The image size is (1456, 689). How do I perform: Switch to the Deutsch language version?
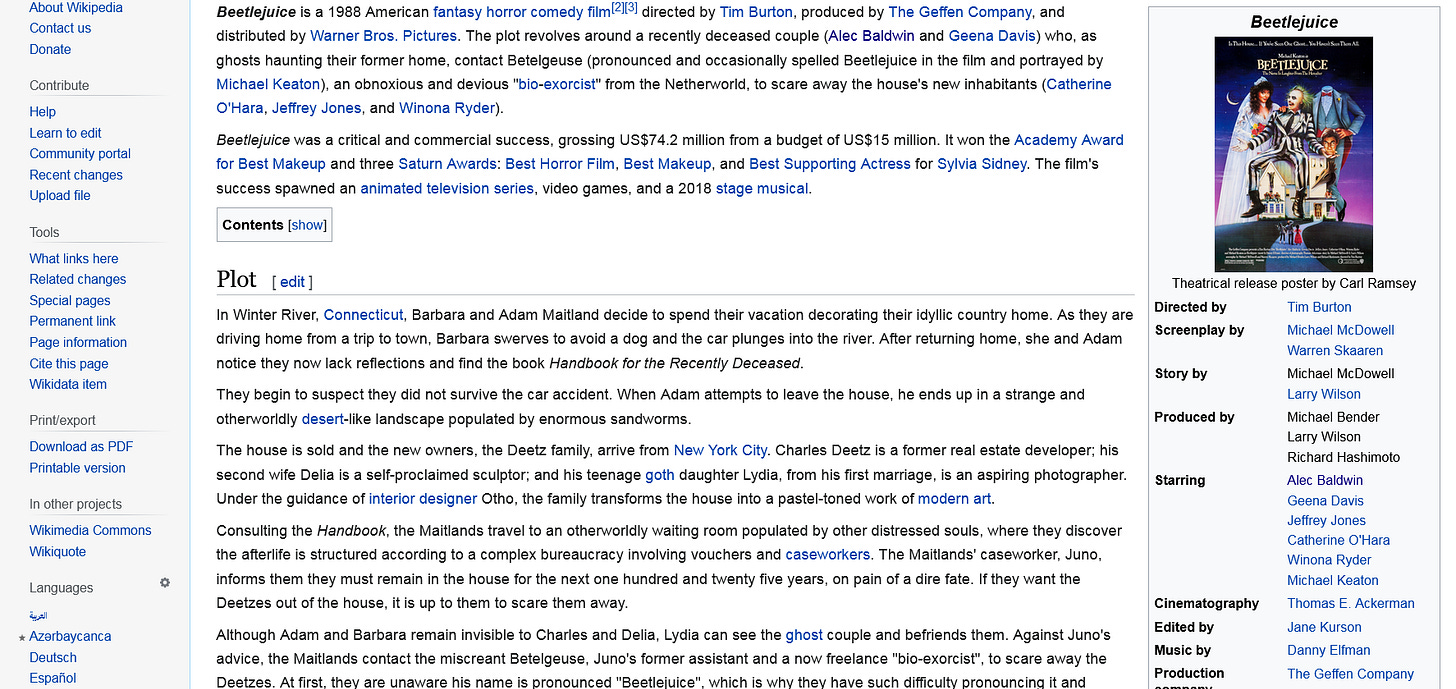[53, 658]
